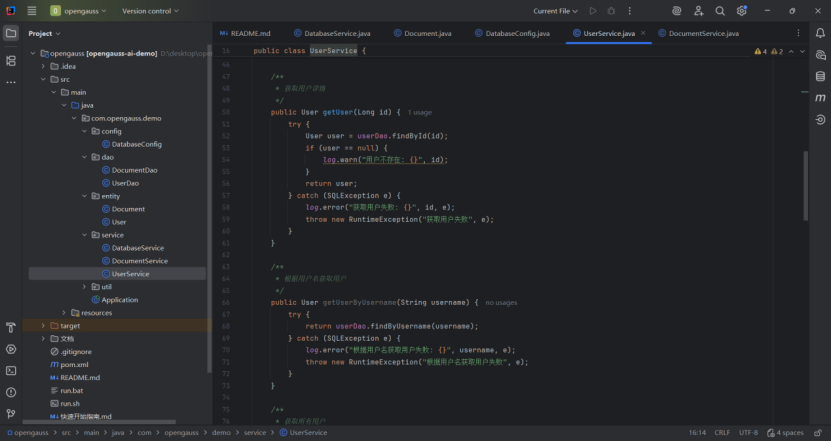Open more run actions menu
831x442 pixels.
tap(630, 11)
